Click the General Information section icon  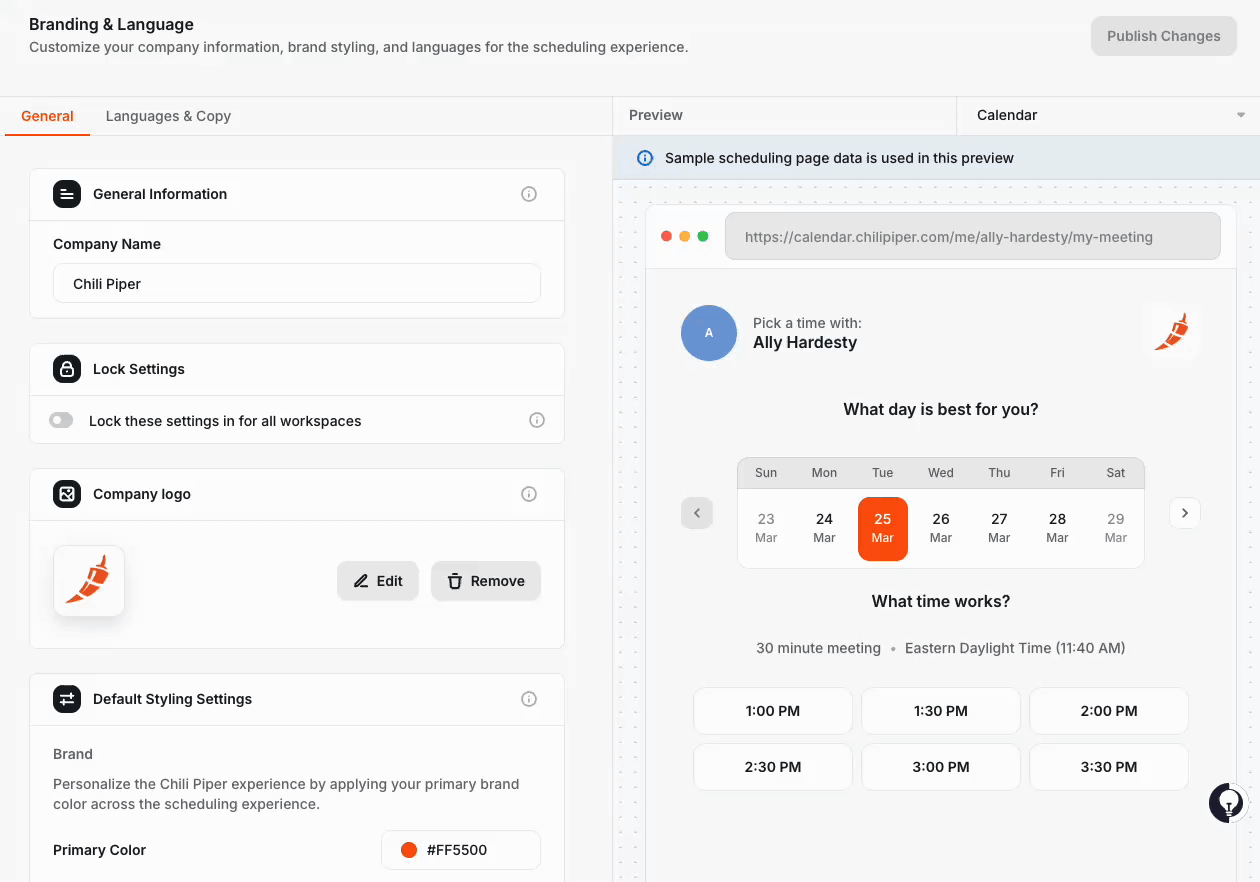tap(67, 194)
